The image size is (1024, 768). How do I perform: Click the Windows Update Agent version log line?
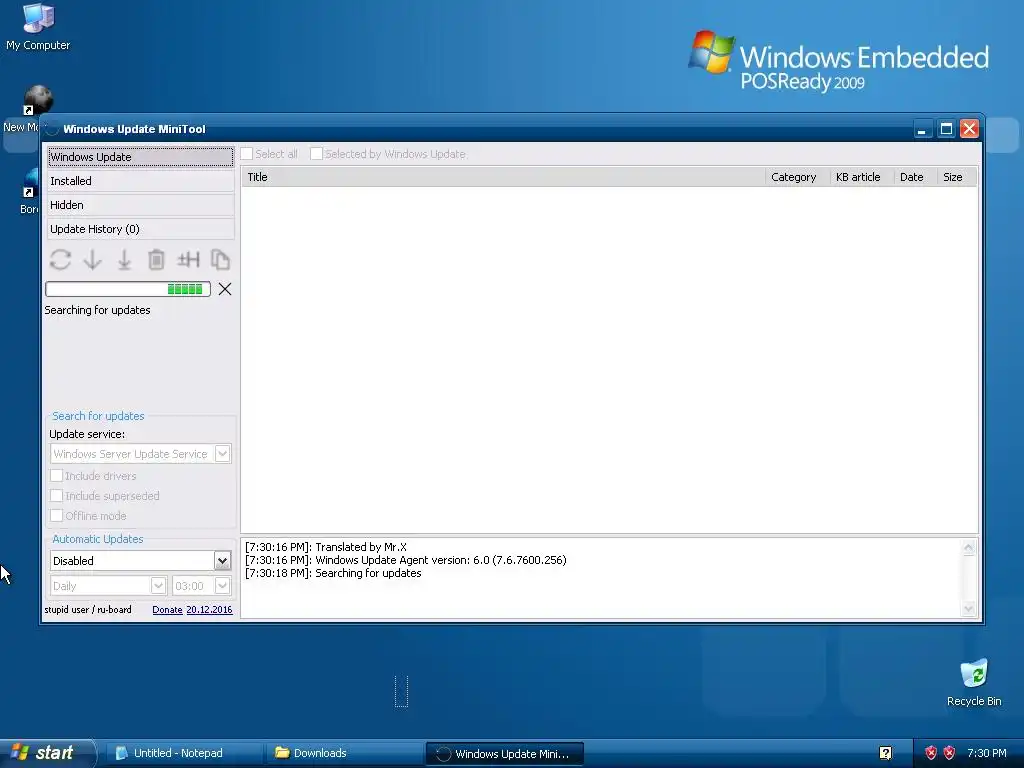click(x=406, y=560)
